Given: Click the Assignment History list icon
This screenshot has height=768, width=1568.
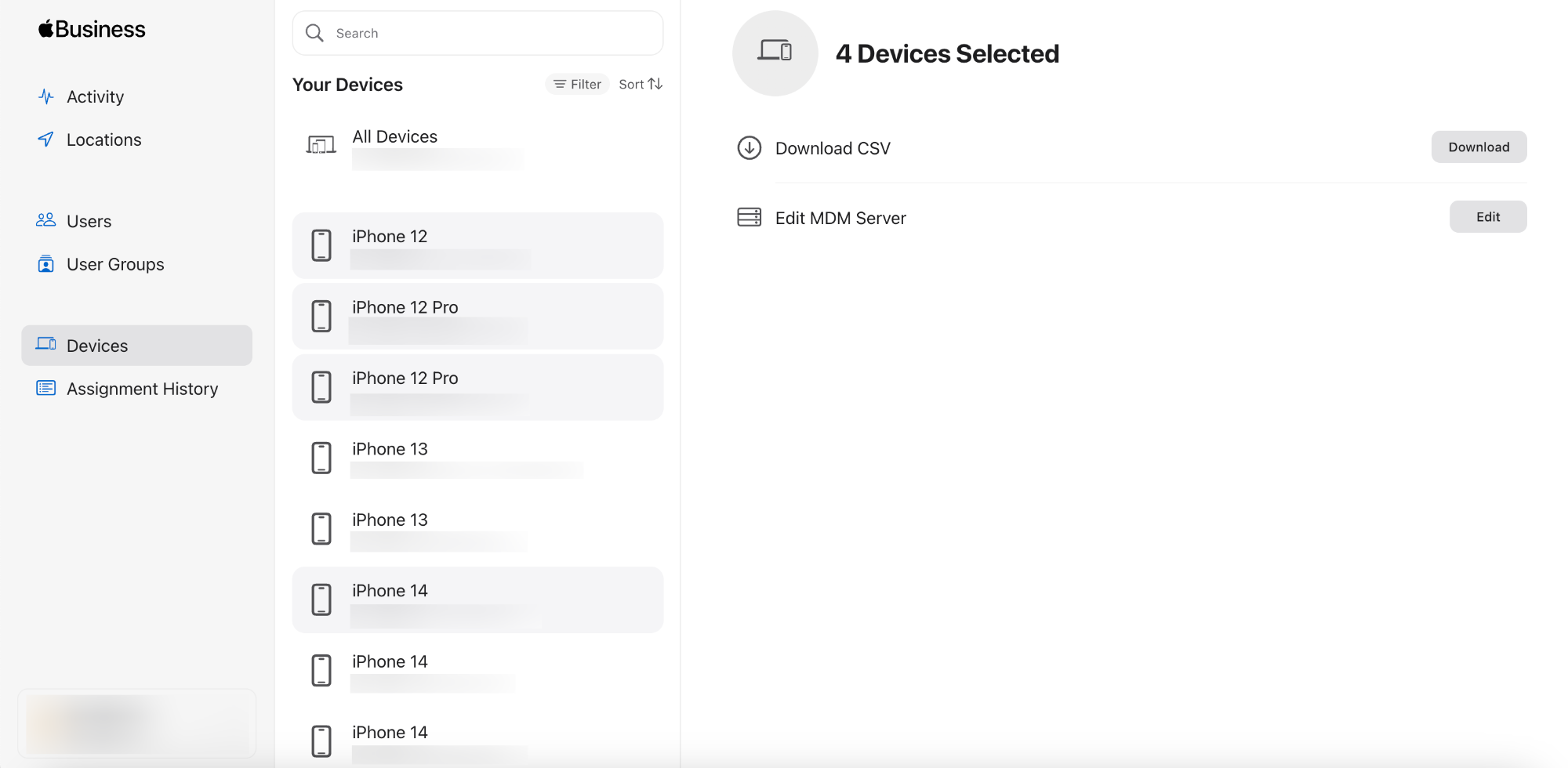Looking at the screenshot, I should (x=46, y=388).
